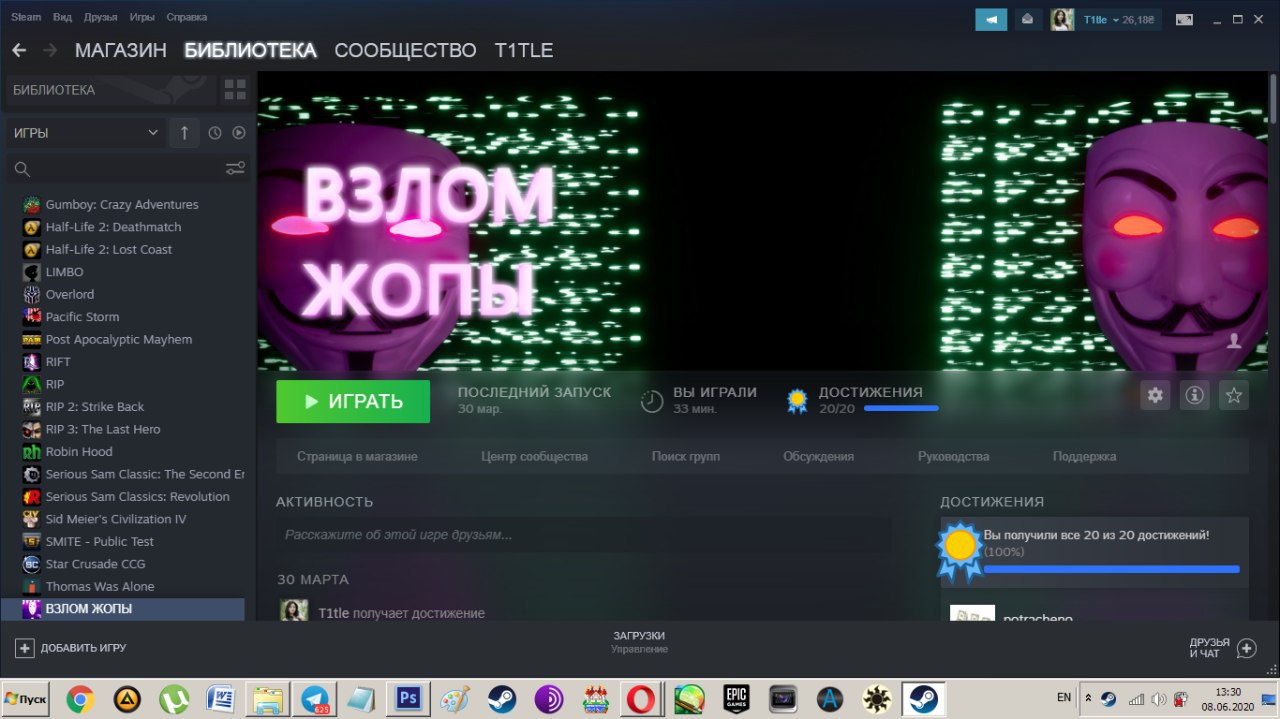The height and width of the screenshot is (719, 1280).
Task: Open advanced filter settings icon
Action: [235, 168]
